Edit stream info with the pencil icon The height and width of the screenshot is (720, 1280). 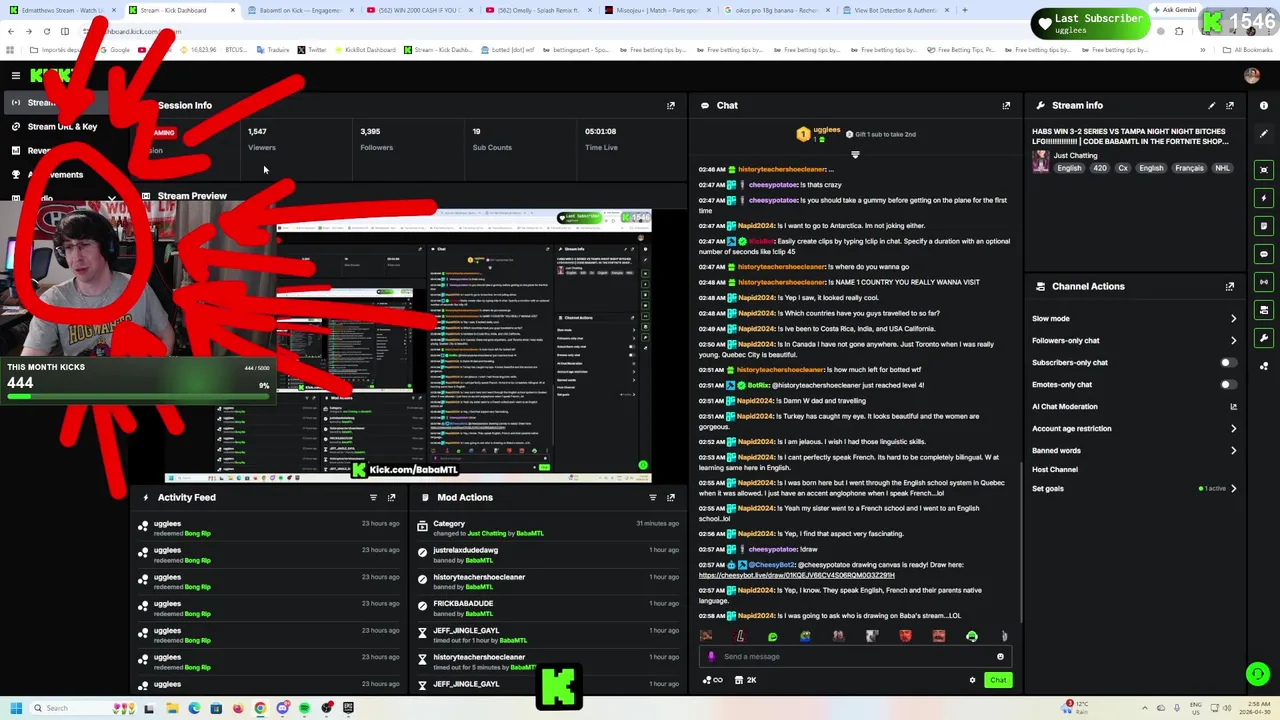click(x=1211, y=105)
